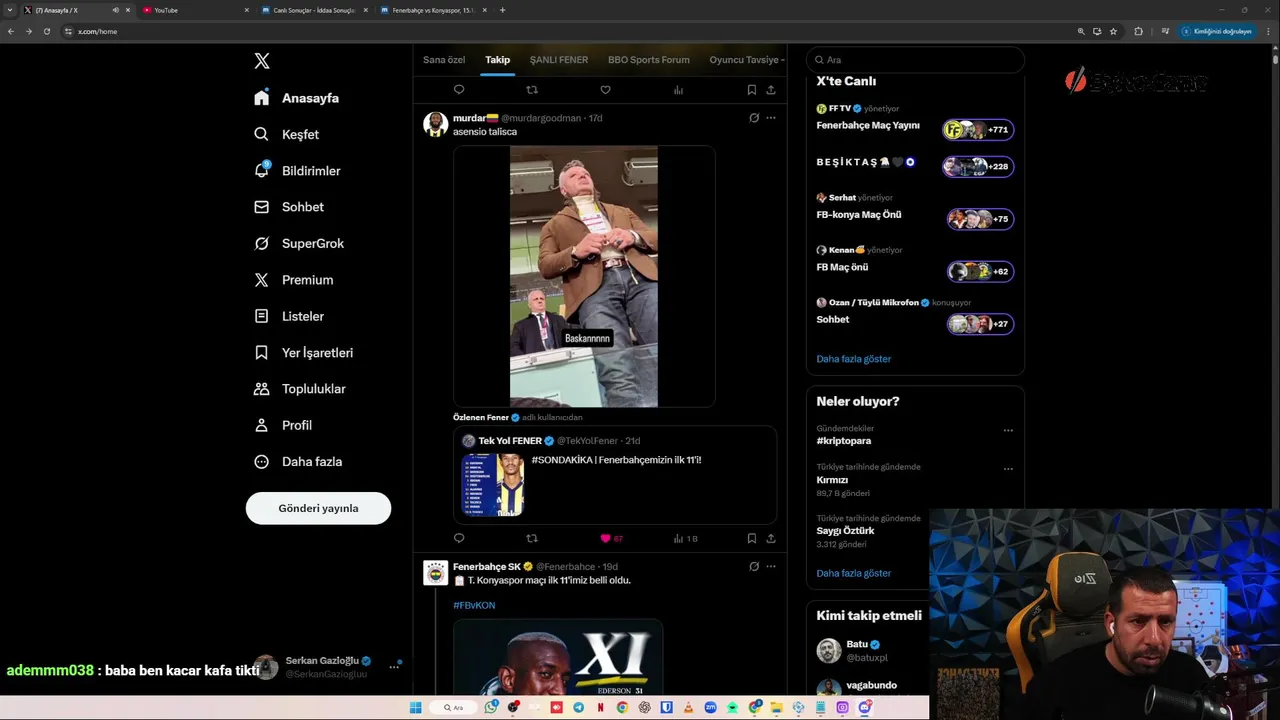
Task: Open Fenerbahçe SK profile avatar
Action: pos(435,573)
